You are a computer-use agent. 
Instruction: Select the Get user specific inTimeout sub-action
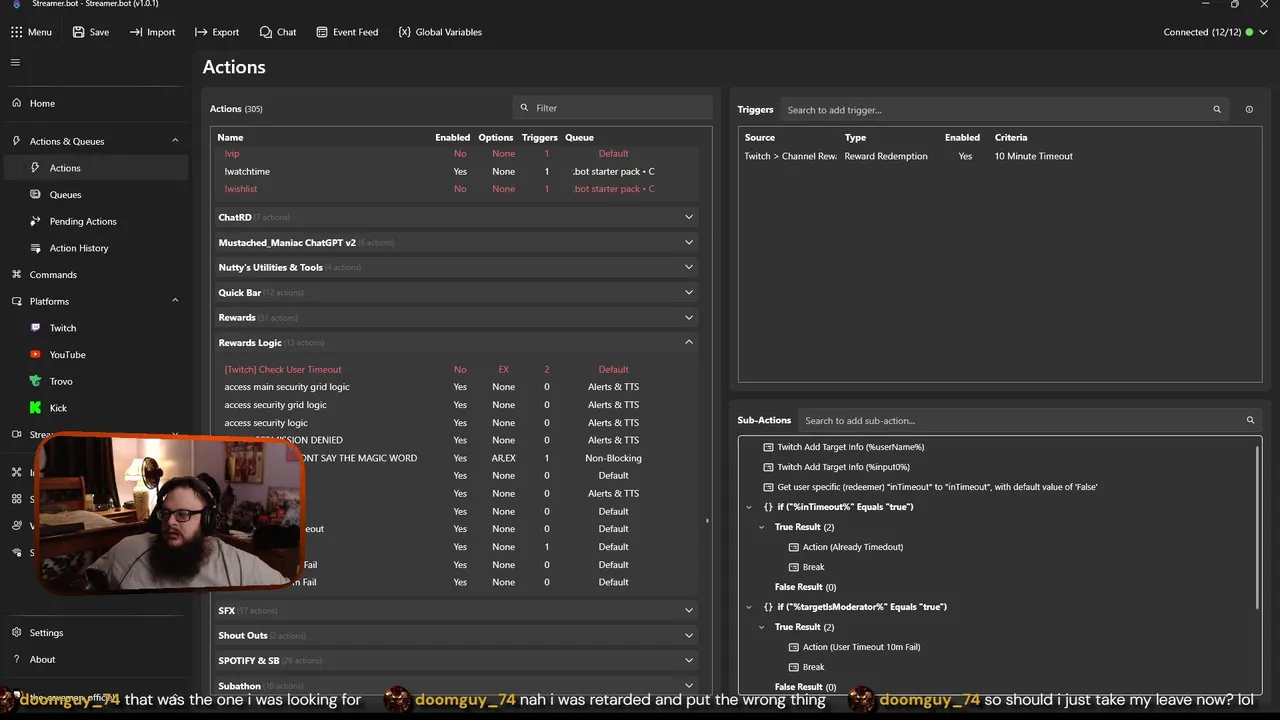[930, 487]
